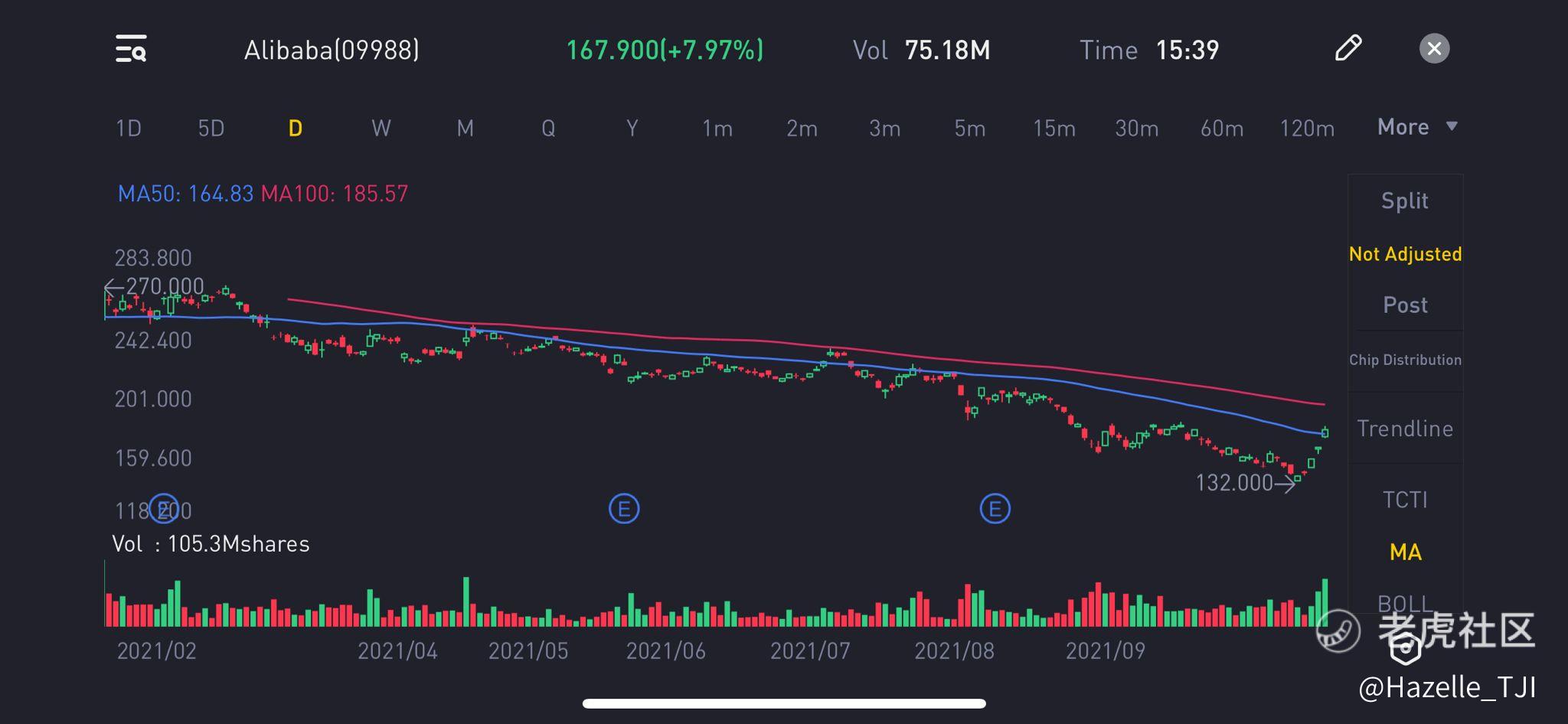Switch to the 15m interval

pyautogui.click(x=1054, y=128)
